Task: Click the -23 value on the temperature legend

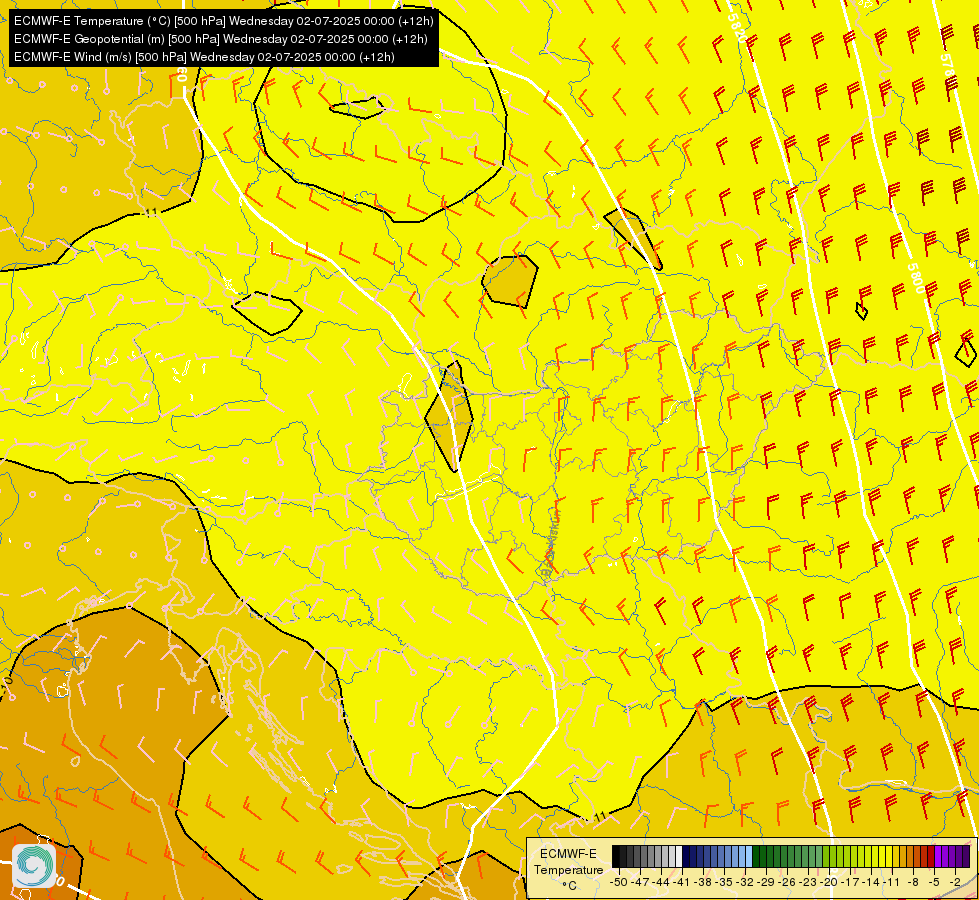Action: 808,882
